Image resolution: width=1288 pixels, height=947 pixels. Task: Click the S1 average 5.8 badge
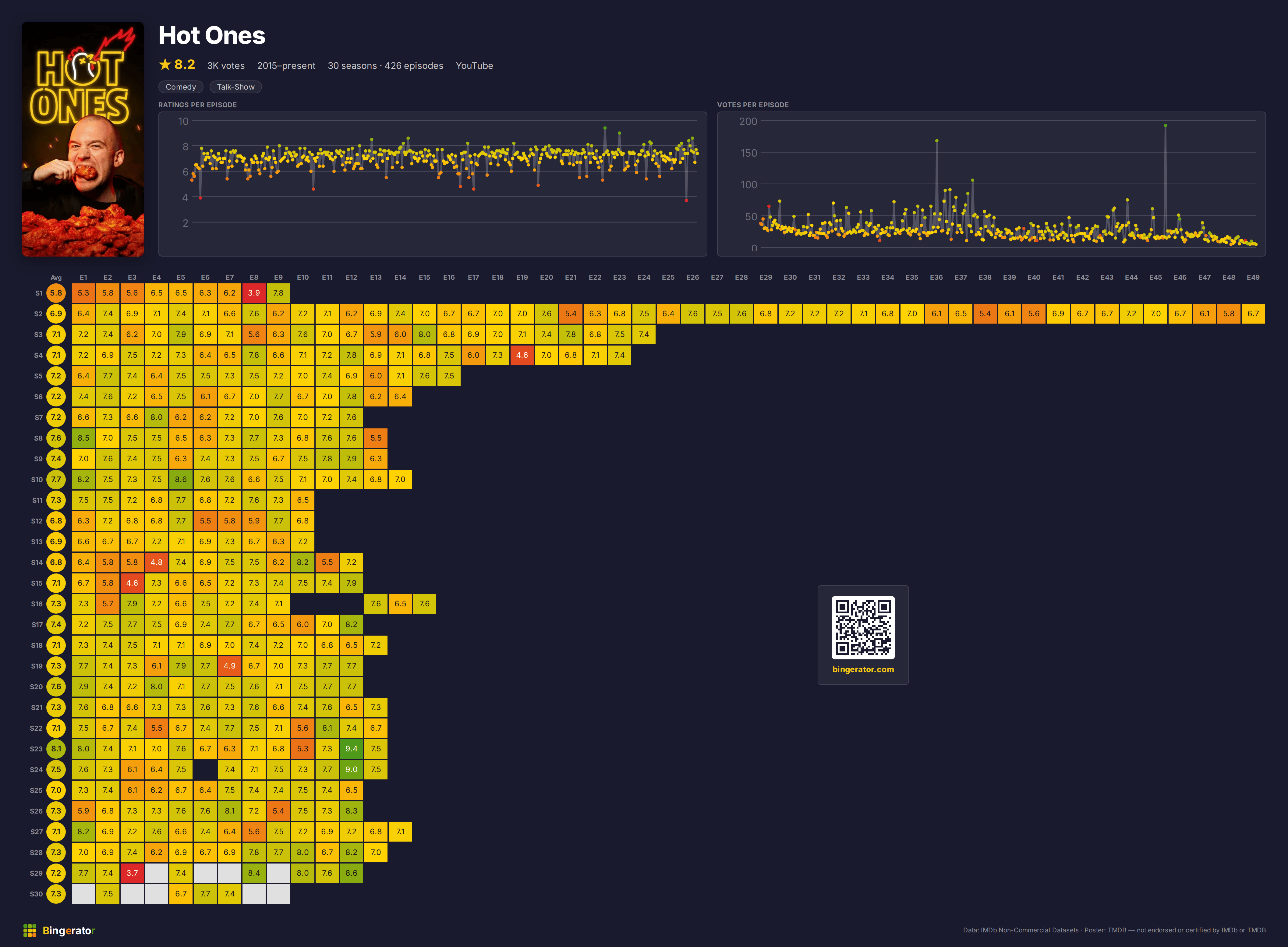[x=56, y=293]
